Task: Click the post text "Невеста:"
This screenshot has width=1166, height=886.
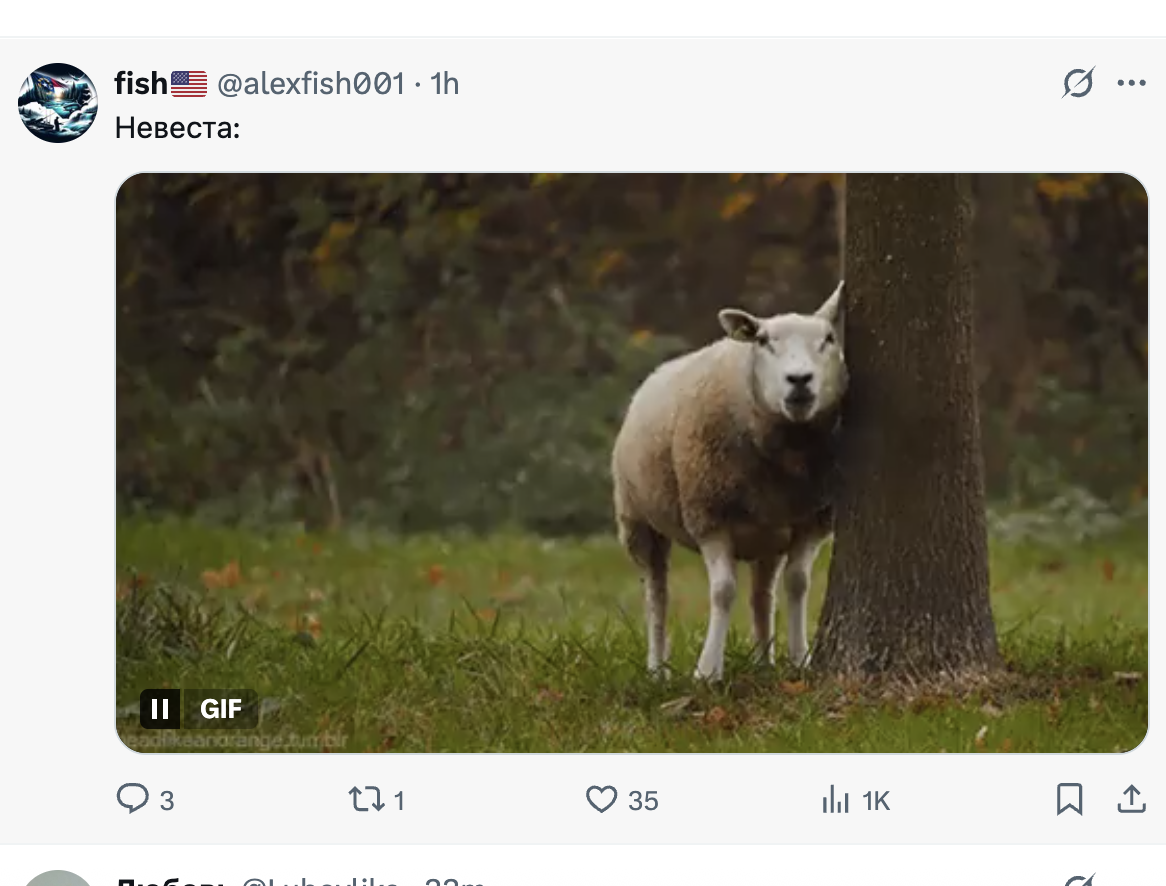Action: click(x=177, y=127)
